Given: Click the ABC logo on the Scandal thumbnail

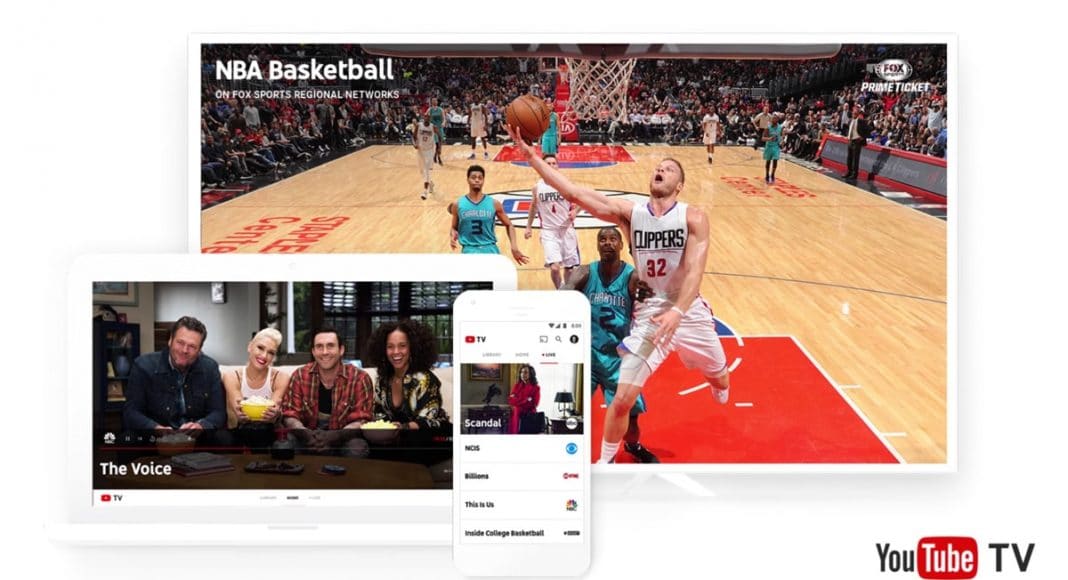Looking at the screenshot, I should coord(572,423).
